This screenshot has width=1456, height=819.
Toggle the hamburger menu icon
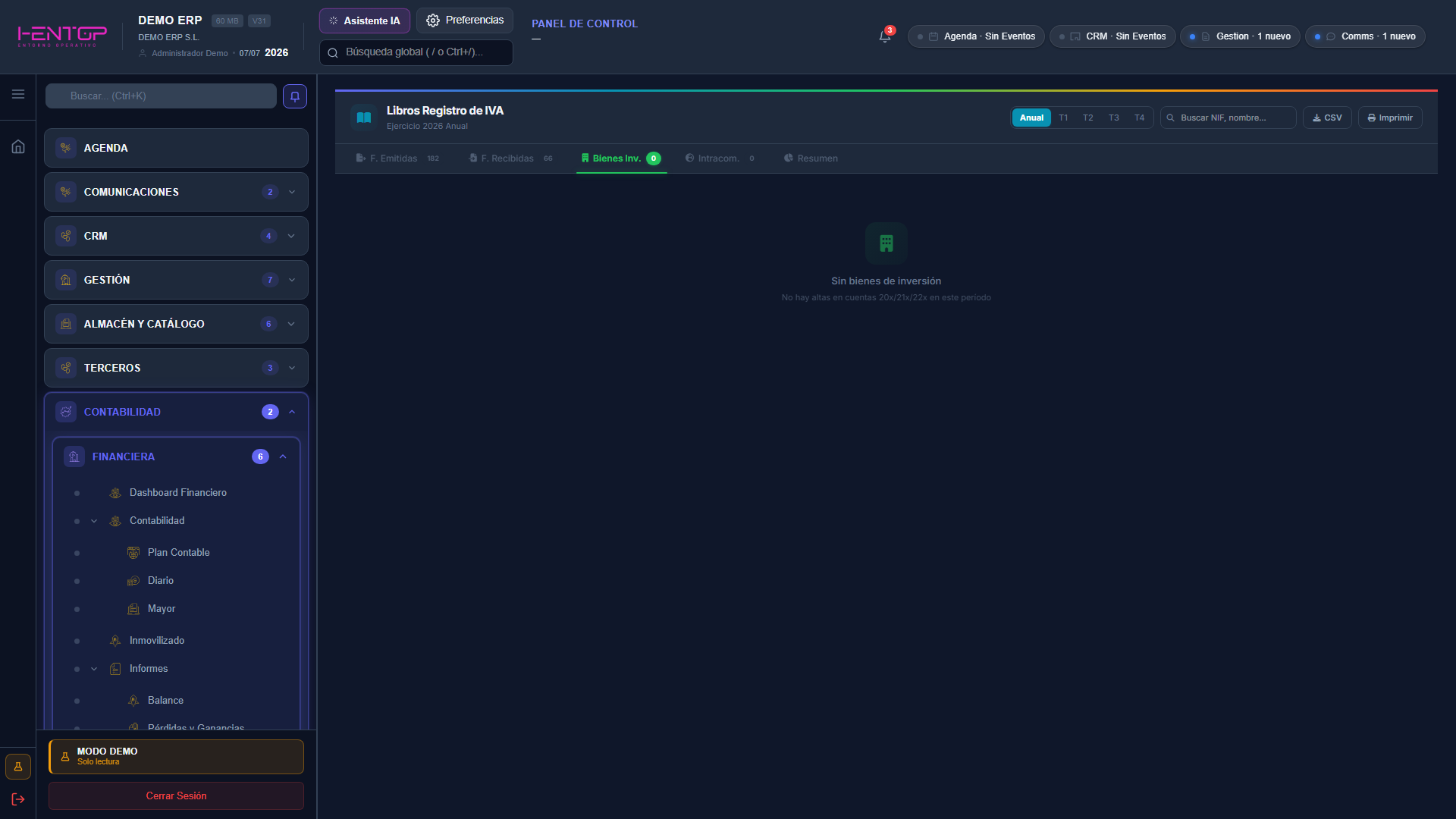pyautogui.click(x=18, y=94)
